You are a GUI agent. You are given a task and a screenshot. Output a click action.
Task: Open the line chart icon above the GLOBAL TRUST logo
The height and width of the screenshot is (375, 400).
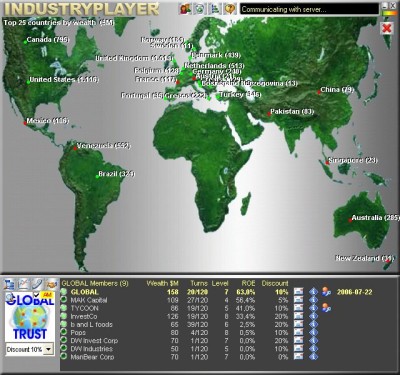click(23, 284)
